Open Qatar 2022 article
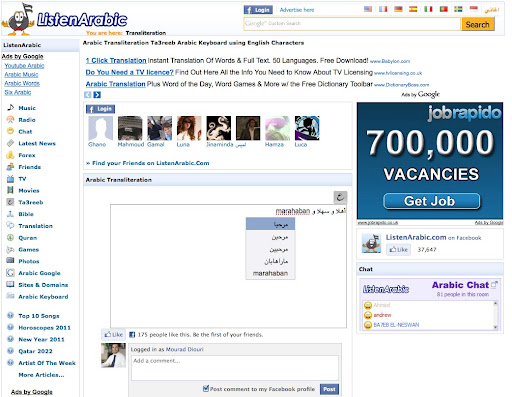Screen dimensions: 512x397 point(35,351)
